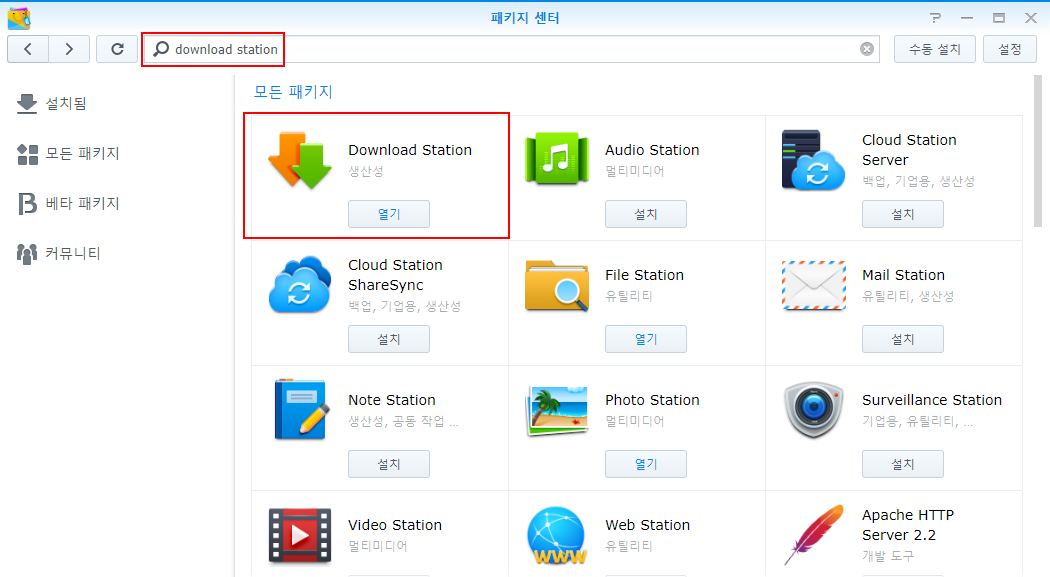Open Download Station with 열기 button
This screenshot has width=1050, height=577.
click(388, 214)
